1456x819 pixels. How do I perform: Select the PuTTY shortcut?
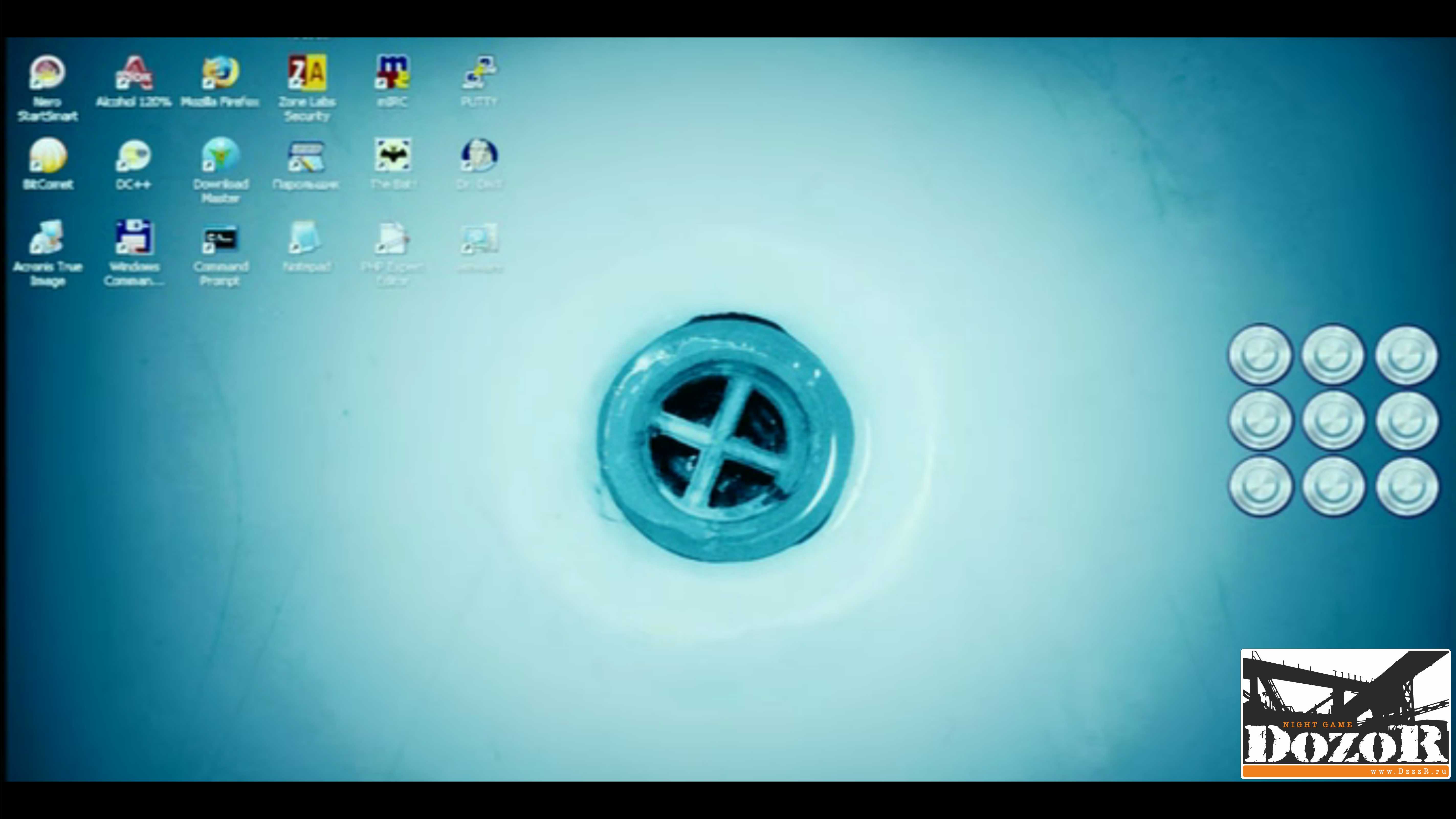(x=479, y=73)
